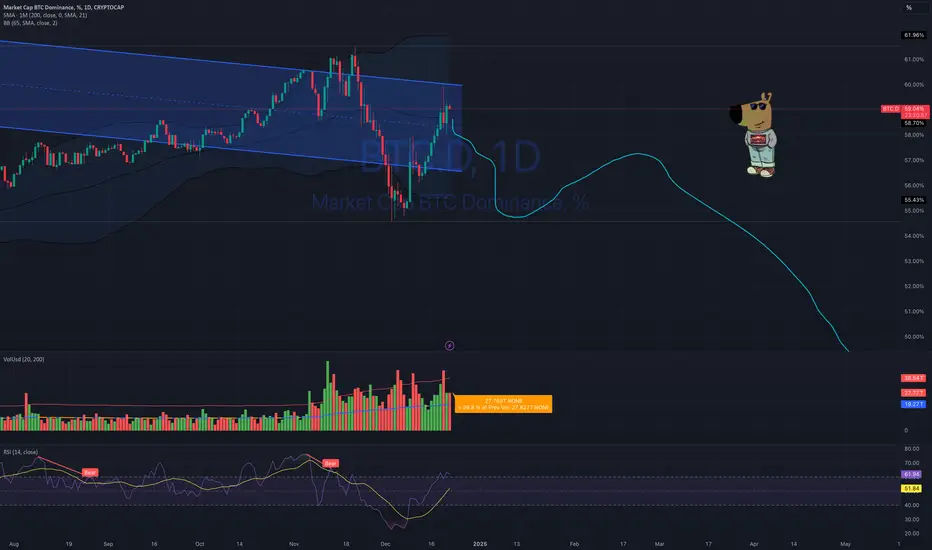The height and width of the screenshot is (550, 932).
Task: Select the 61.96% price axis label
Action: coord(914,35)
